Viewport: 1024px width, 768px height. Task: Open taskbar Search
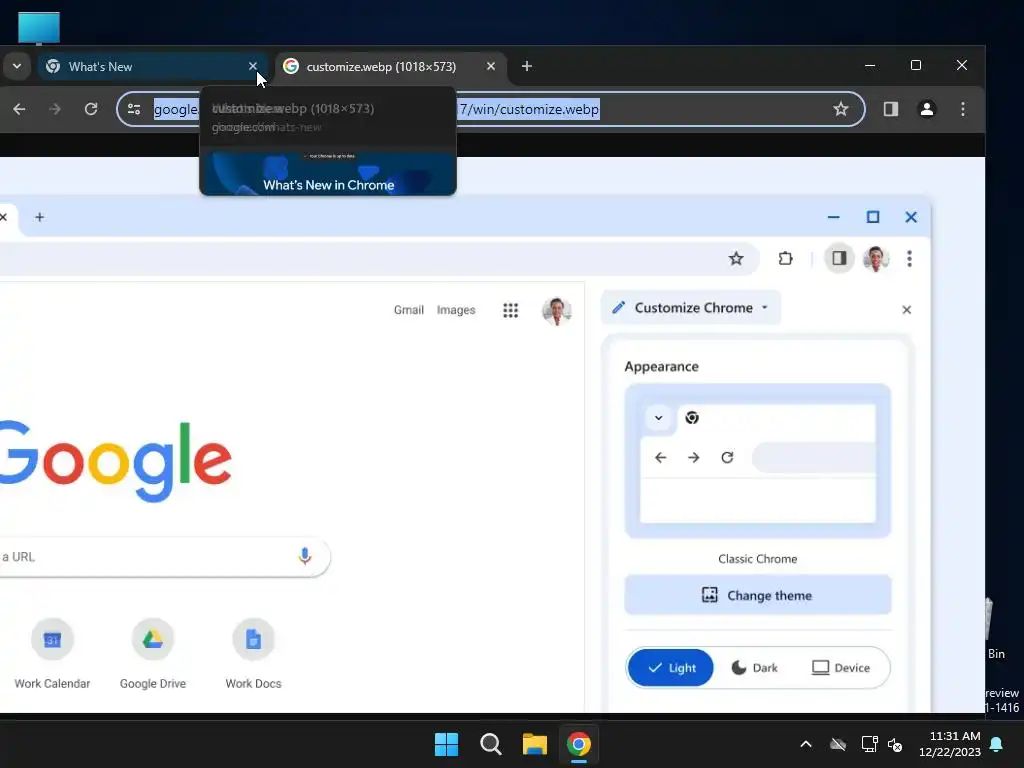[490, 744]
